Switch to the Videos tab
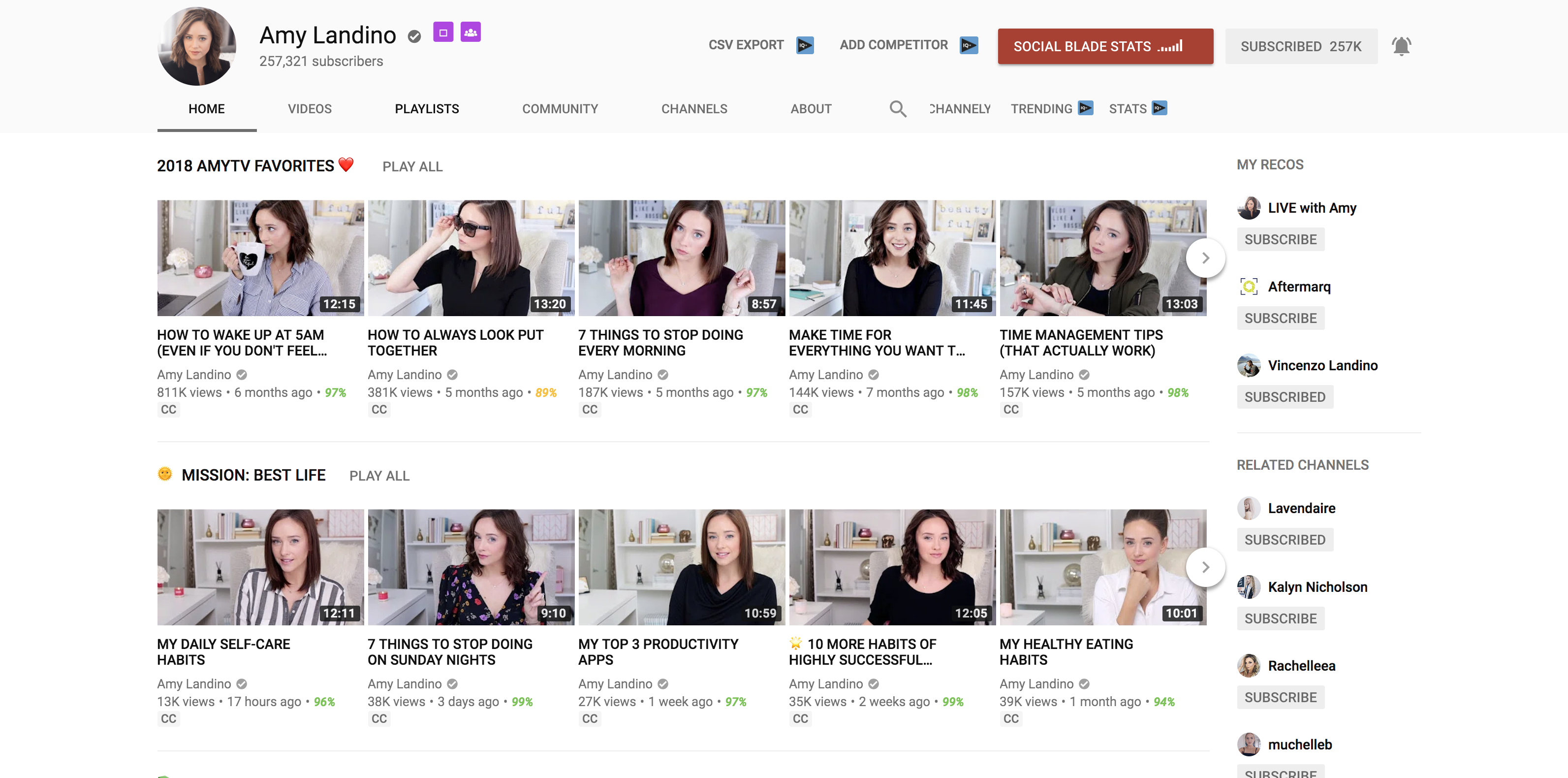Image resolution: width=1568 pixels, height=778 pixels. (x=309, y=109)
